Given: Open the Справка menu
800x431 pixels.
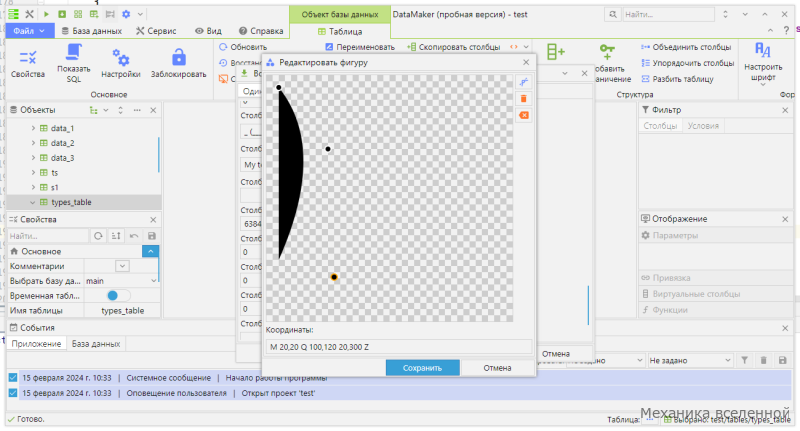Looking at the screenshot, I should pos(261,31).
